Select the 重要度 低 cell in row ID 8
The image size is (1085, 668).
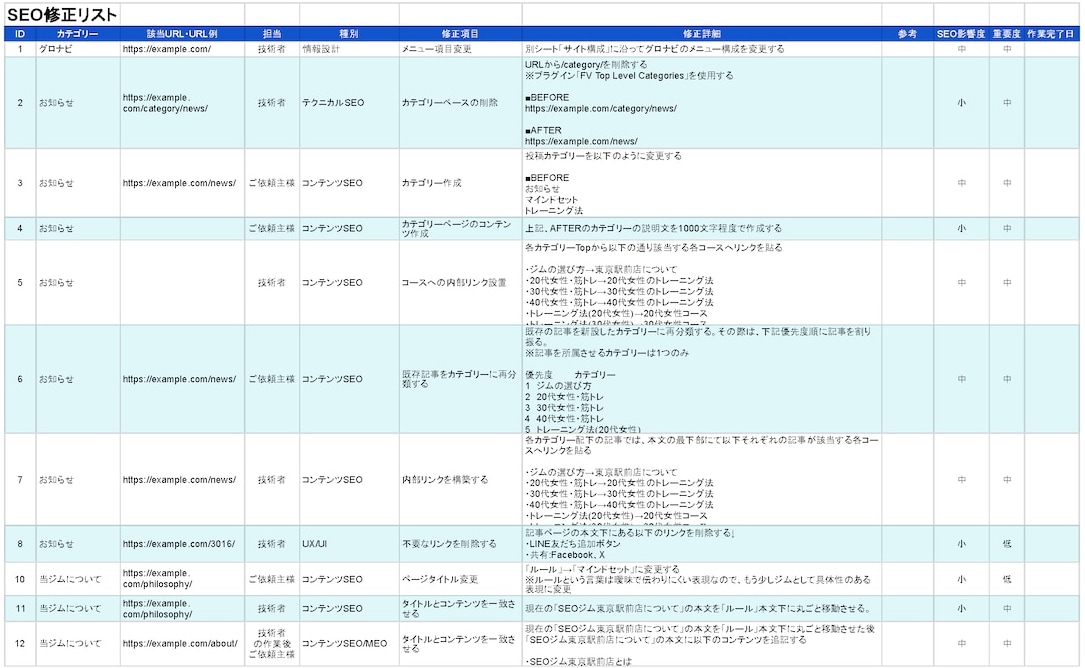[1007, 544]
